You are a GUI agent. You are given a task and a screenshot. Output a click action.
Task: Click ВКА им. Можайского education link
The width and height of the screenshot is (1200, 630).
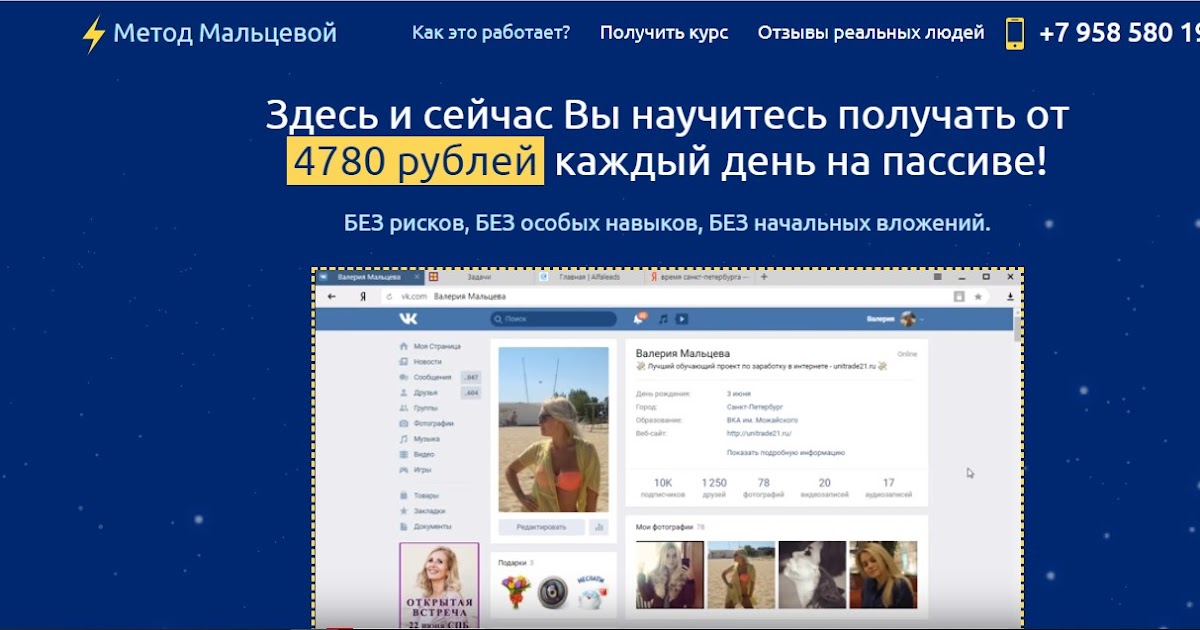[x=762, y=420]
